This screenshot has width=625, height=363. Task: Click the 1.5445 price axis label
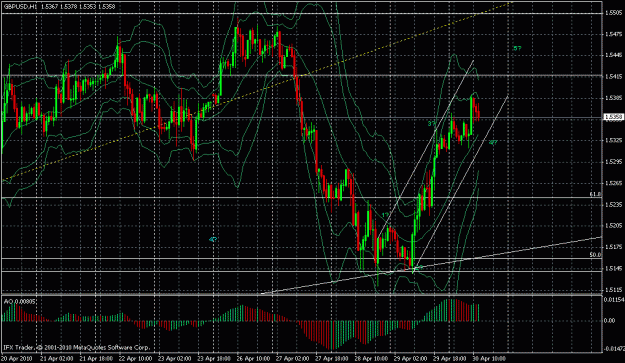[613, 55]
